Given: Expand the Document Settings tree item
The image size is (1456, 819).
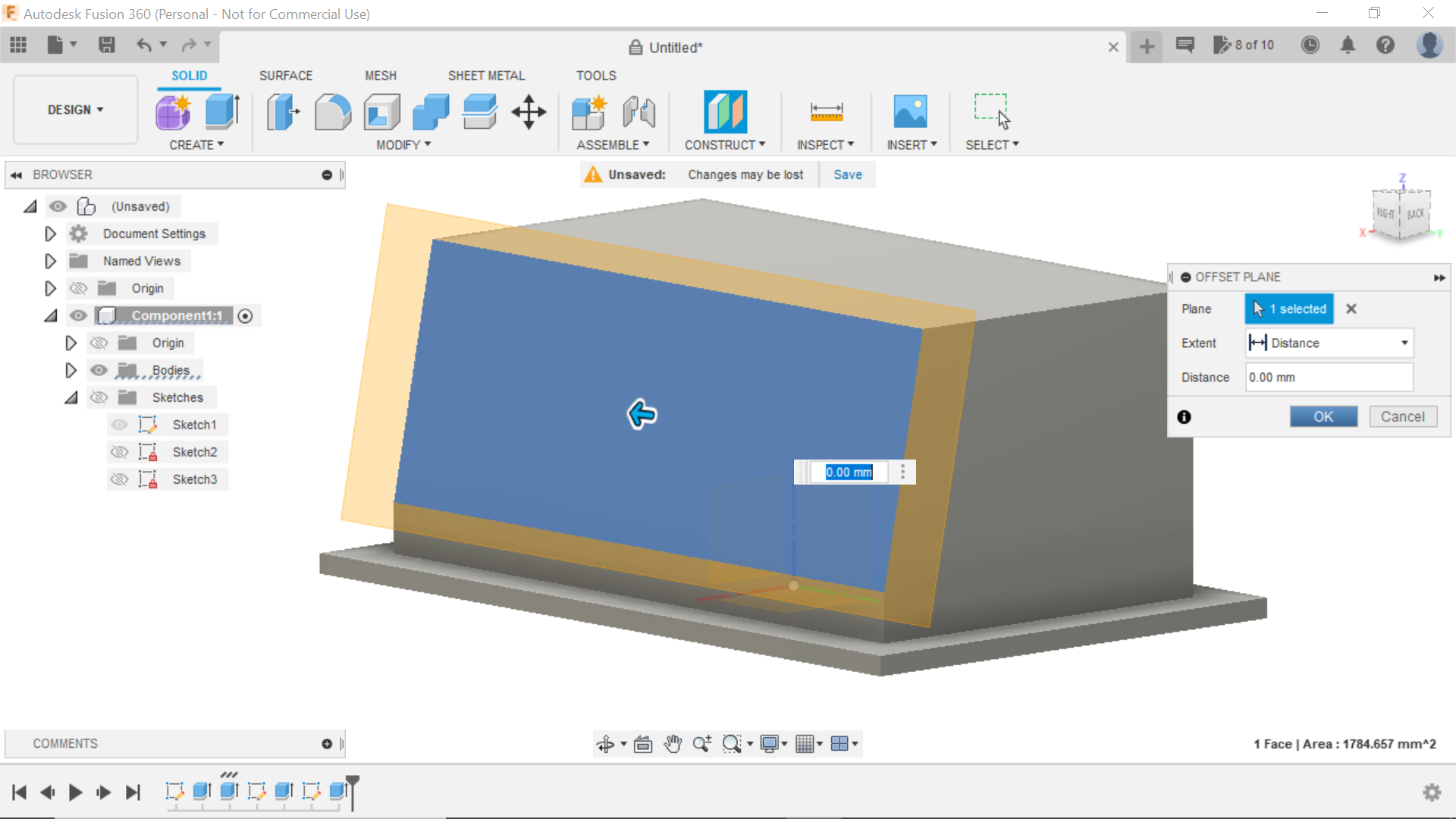Looking at the screenshot, I should point(50,234).
